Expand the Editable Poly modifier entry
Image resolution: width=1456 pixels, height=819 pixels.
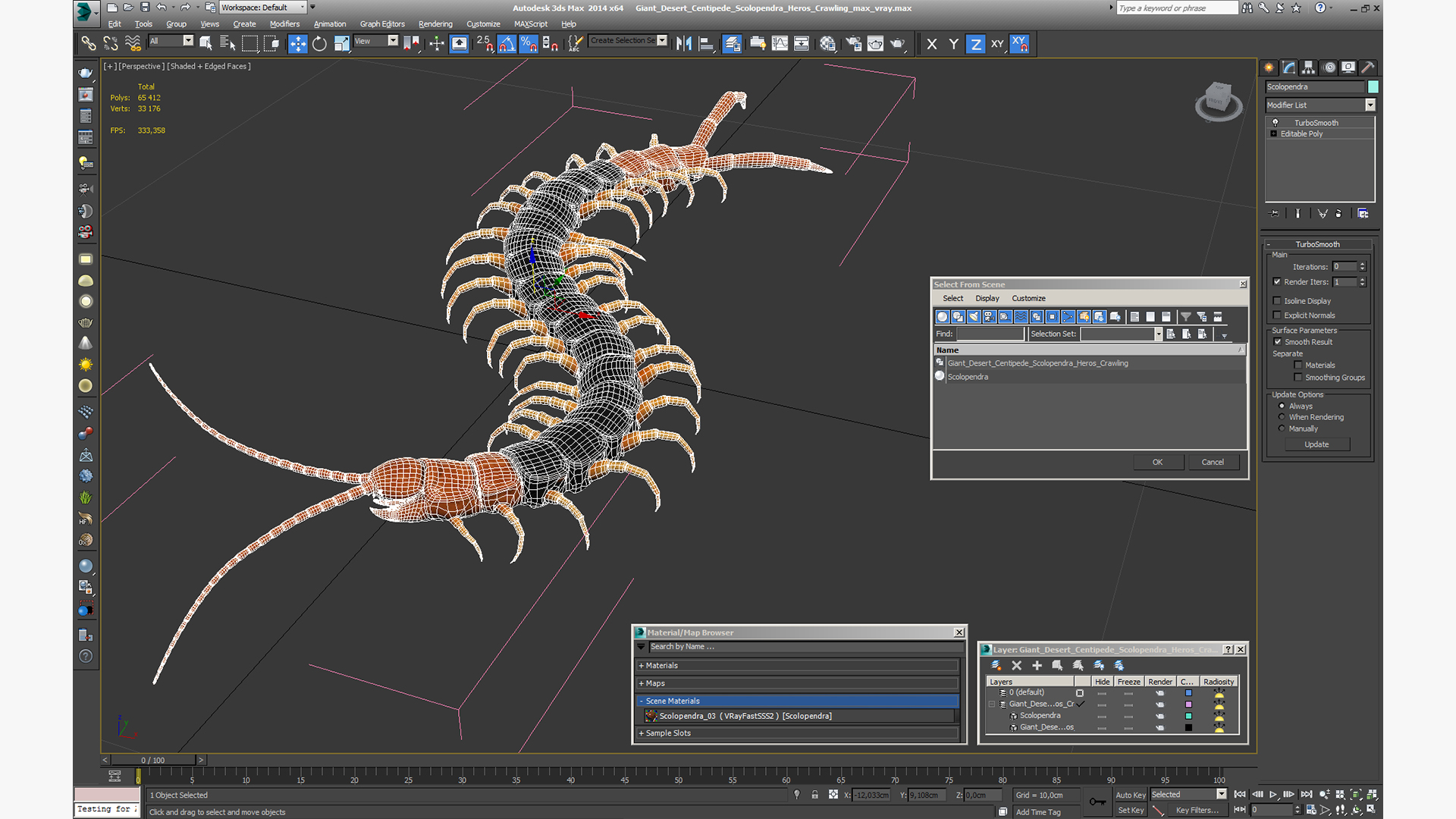(x=1274, y=134)
